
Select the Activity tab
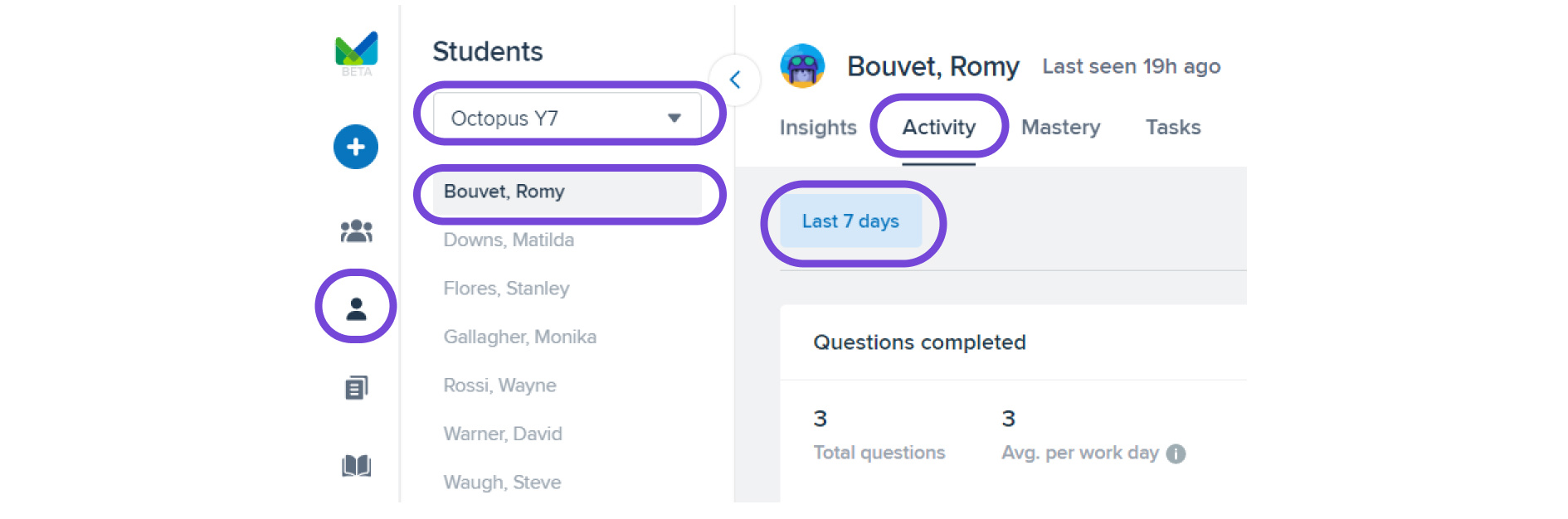tap(939, 127)
